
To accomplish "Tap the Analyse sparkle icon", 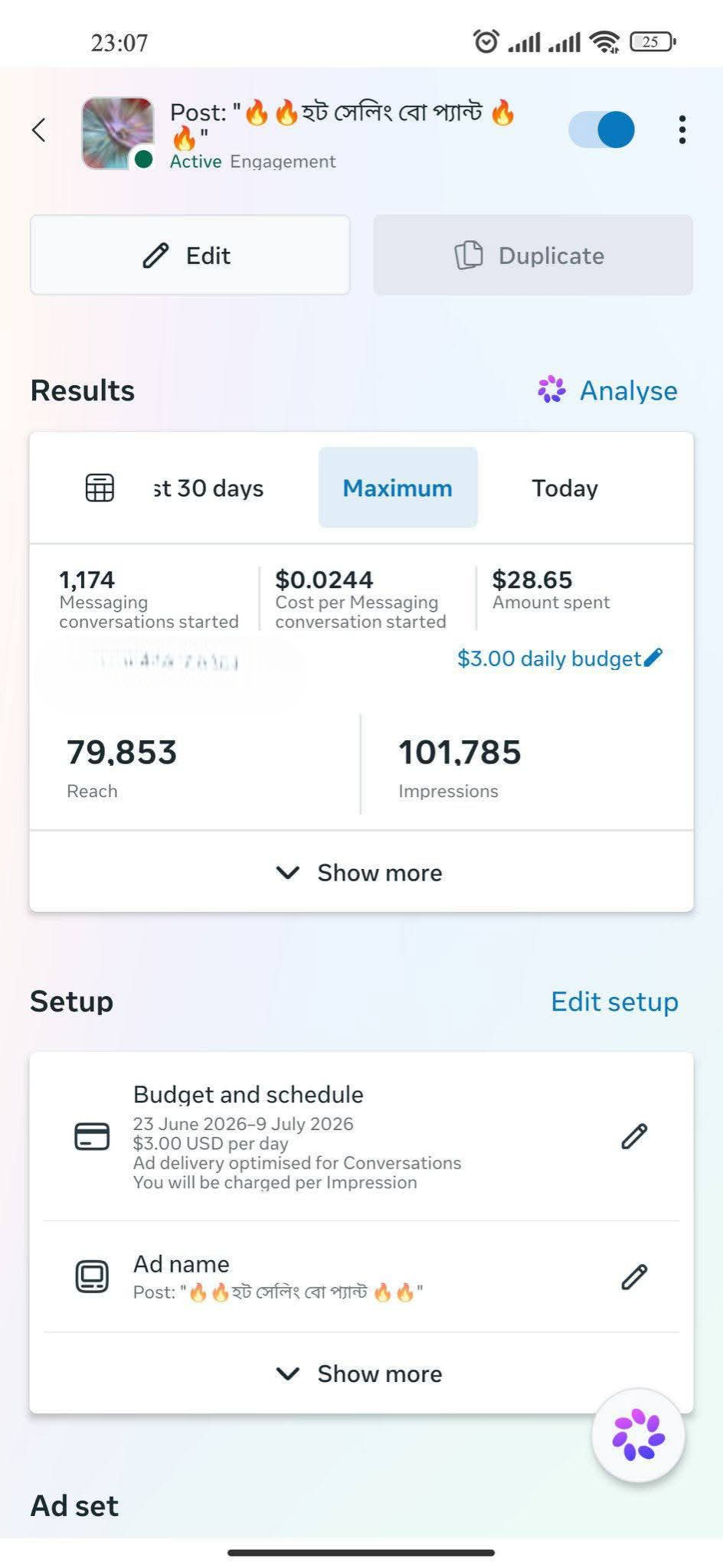I will [551, 390].
